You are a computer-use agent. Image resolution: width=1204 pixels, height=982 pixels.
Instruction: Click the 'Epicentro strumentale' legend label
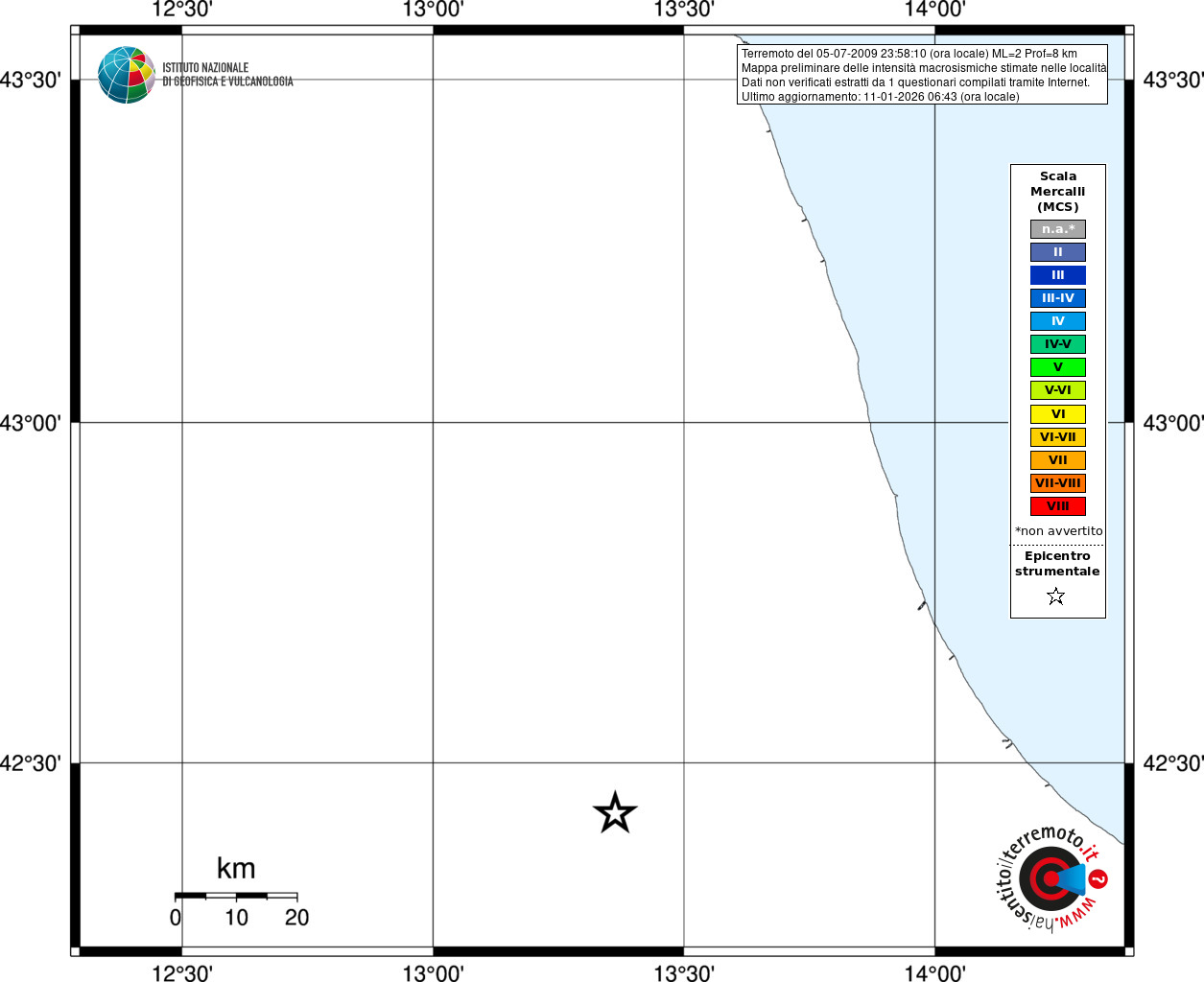pyautogui.click(x=1057, y=564)
